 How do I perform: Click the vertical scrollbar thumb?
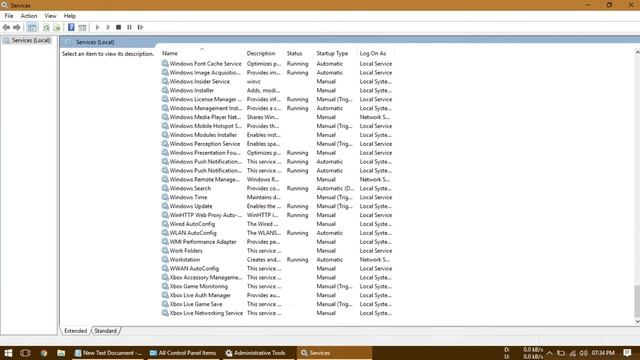point(637,301)
